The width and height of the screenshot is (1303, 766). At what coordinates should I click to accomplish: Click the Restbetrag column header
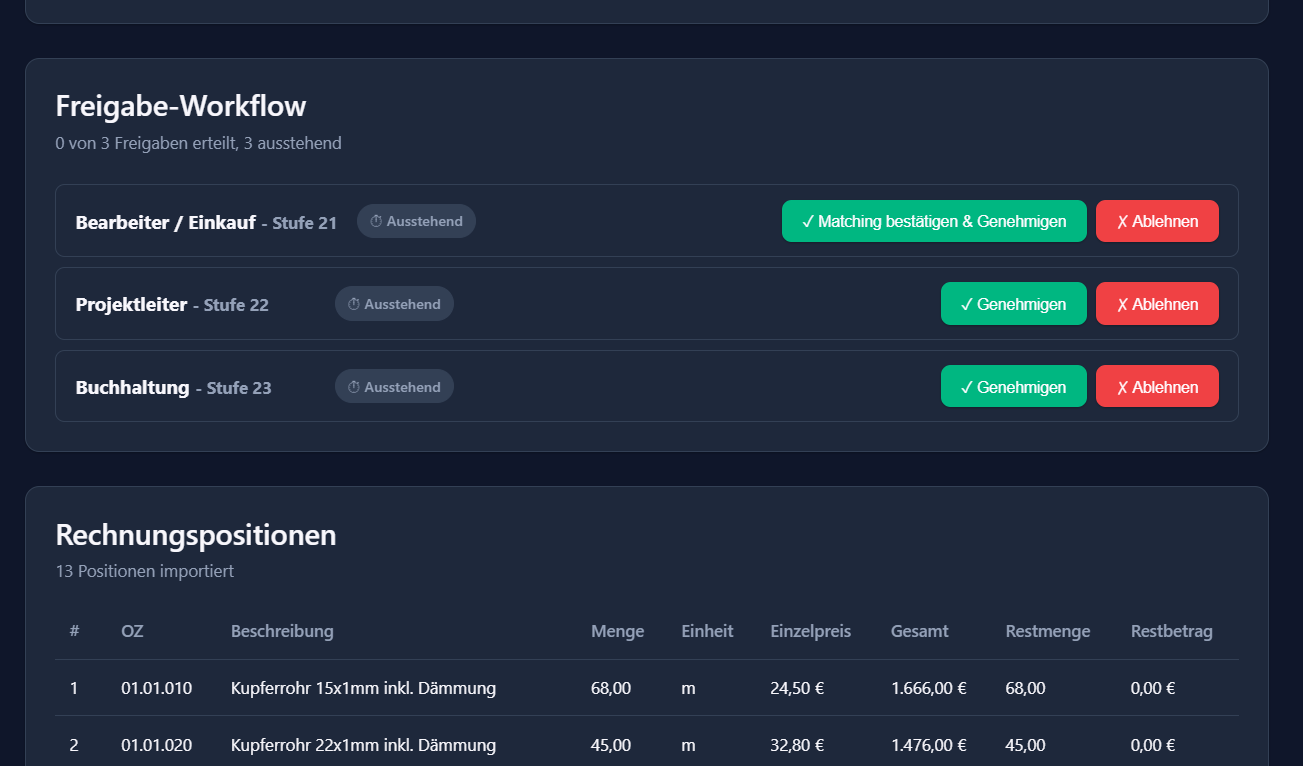tap(1171, 631)
